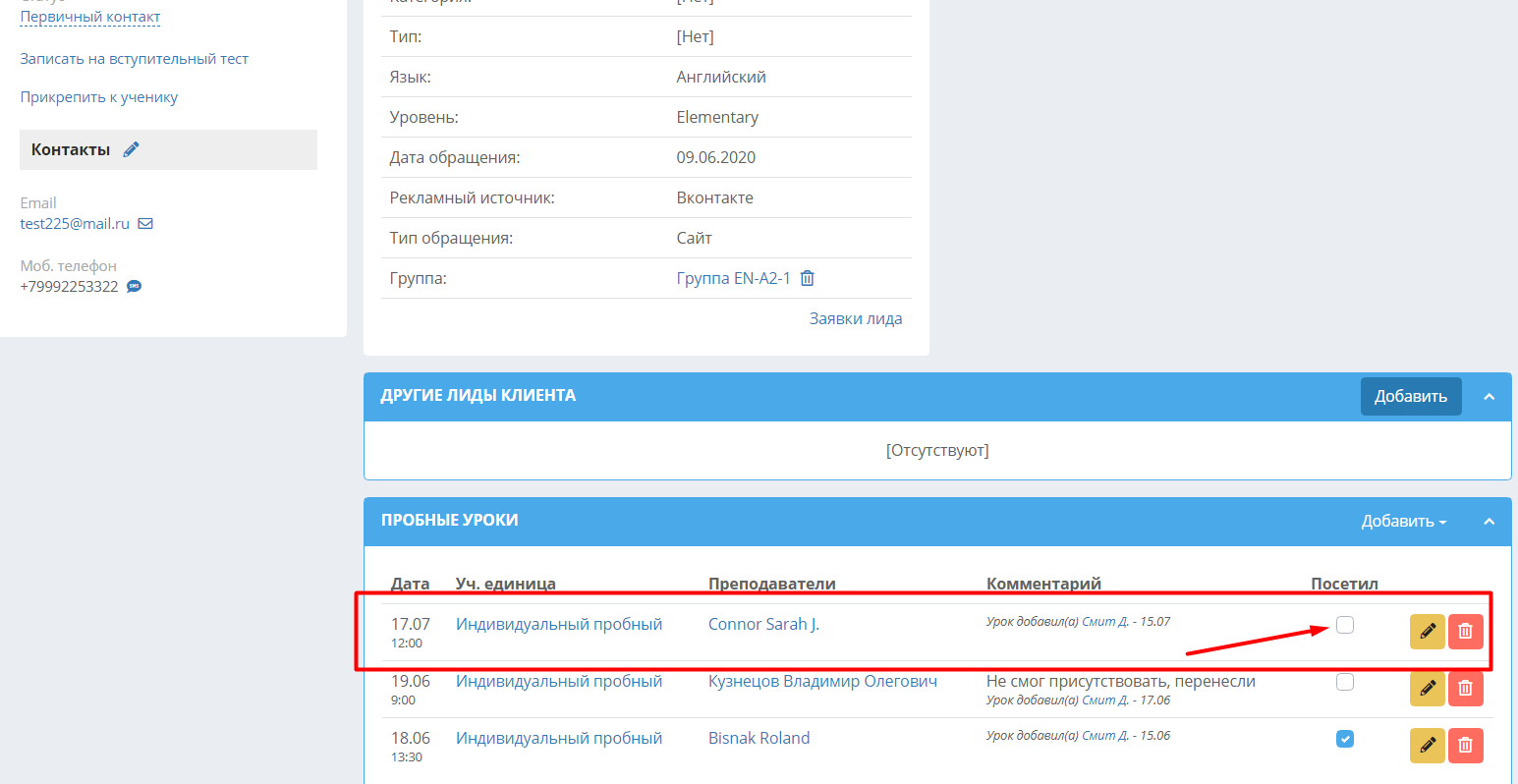The image size is (1518, 784).
Task: Click the envelope icon next to test225@mail.ru
Action: [145, 224]
